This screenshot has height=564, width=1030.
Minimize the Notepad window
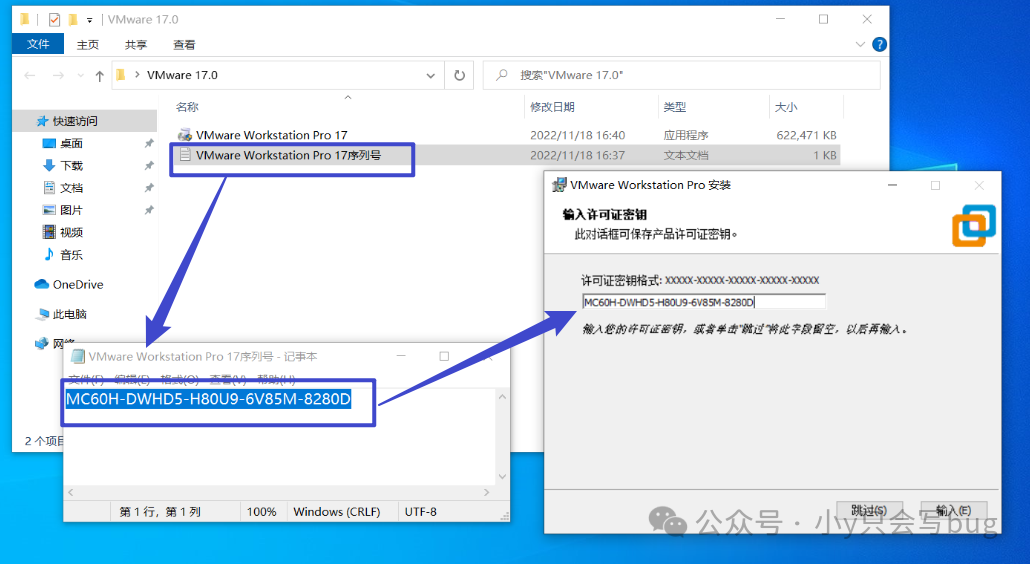click(401, 356)
